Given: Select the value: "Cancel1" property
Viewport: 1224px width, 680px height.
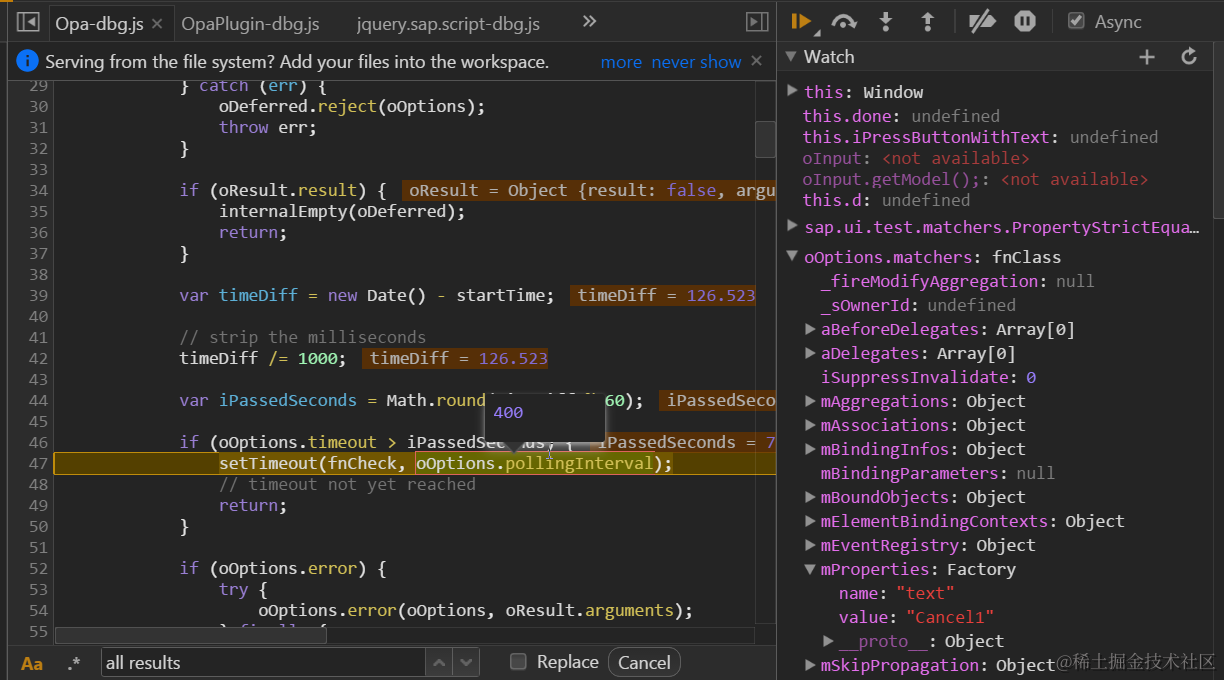Looking at the screenshot, I should (917, 617).
